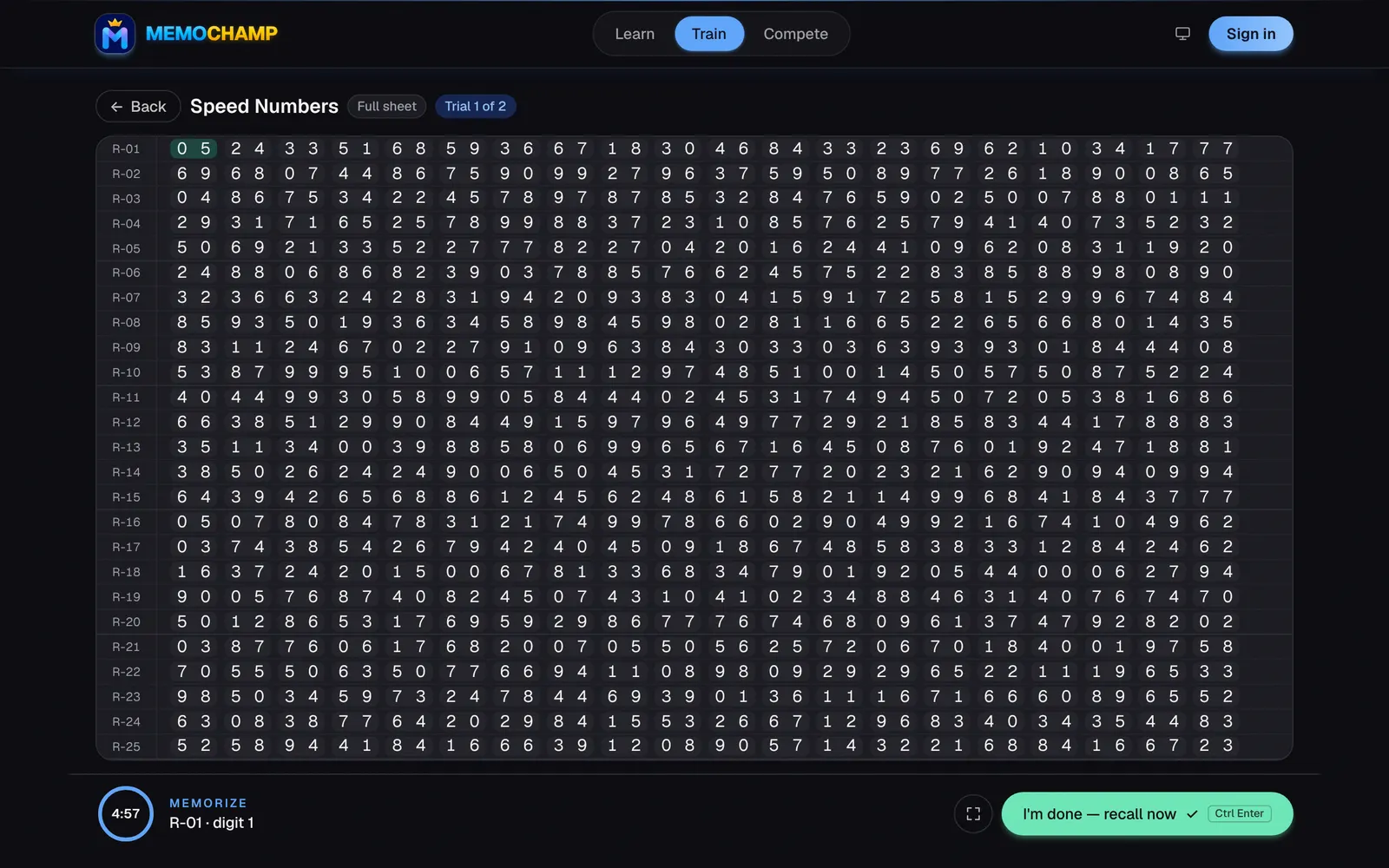Click the row label R-18

[x=126, y=572]
